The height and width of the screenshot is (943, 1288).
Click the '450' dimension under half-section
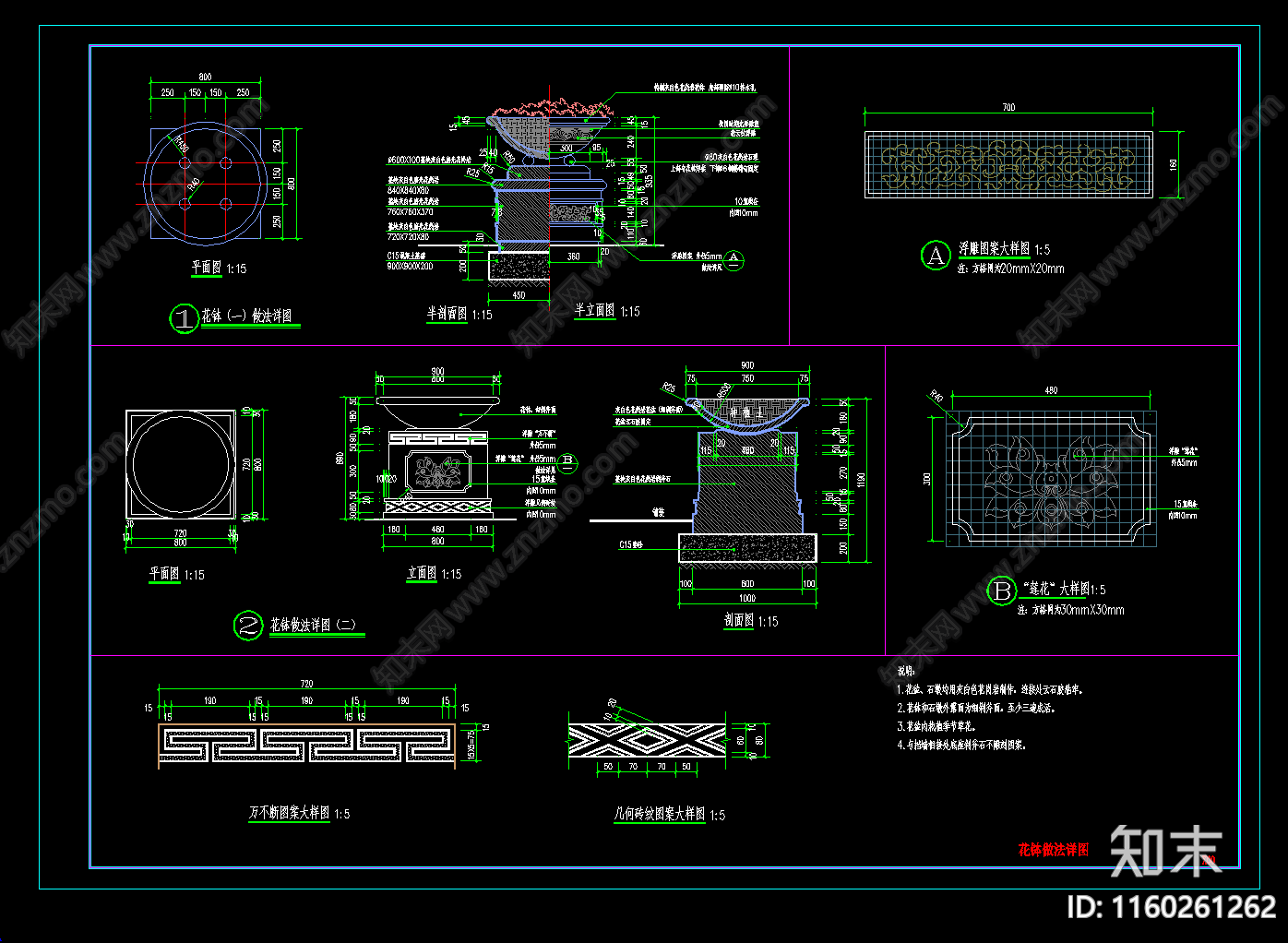point(519,296)
